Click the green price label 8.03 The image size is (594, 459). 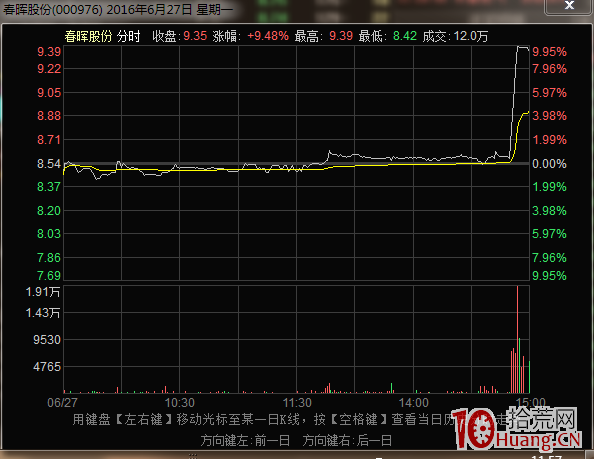coord(49,234)
